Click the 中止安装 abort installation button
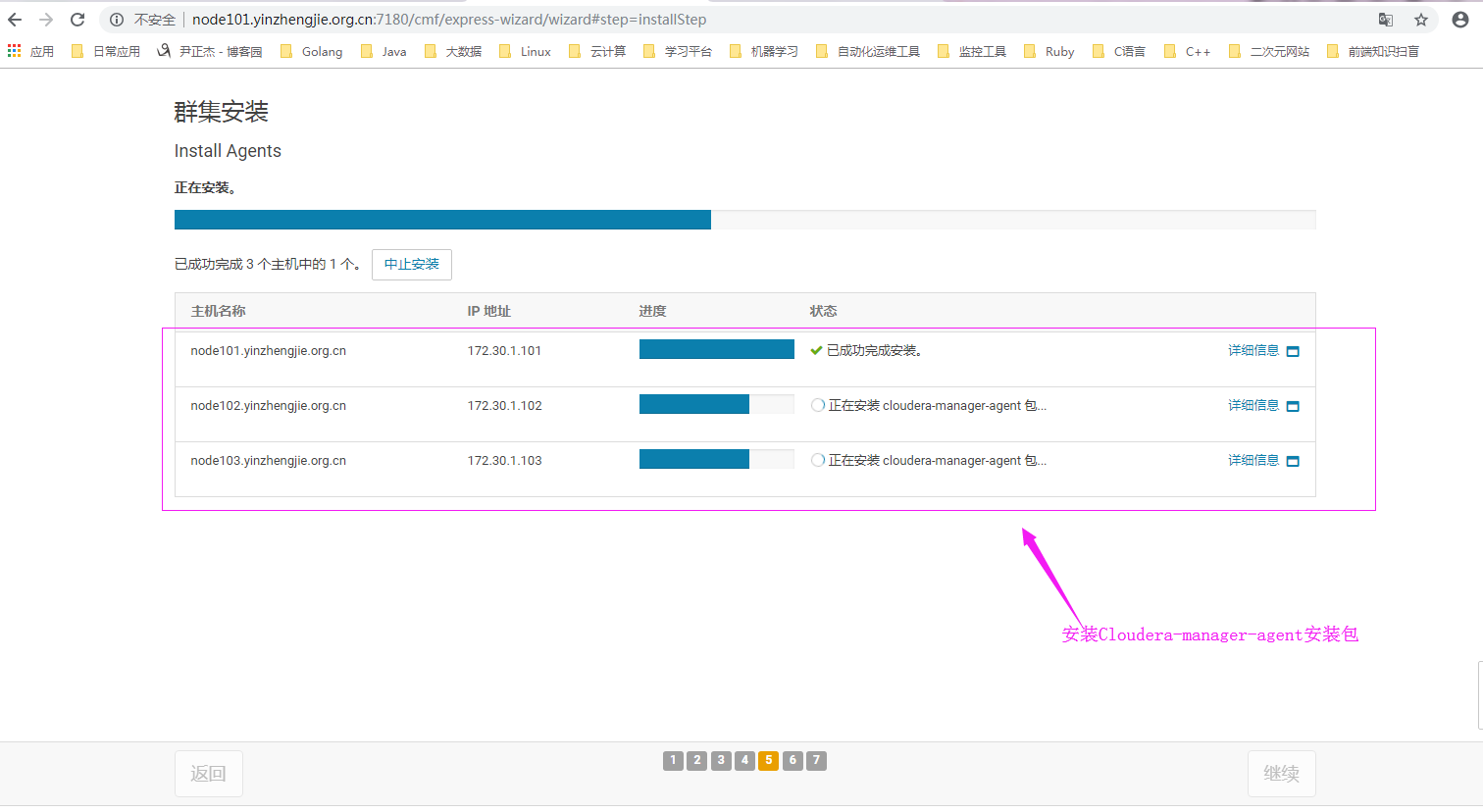The width and height of the screenshot is (1483, 812). [412, 265]
